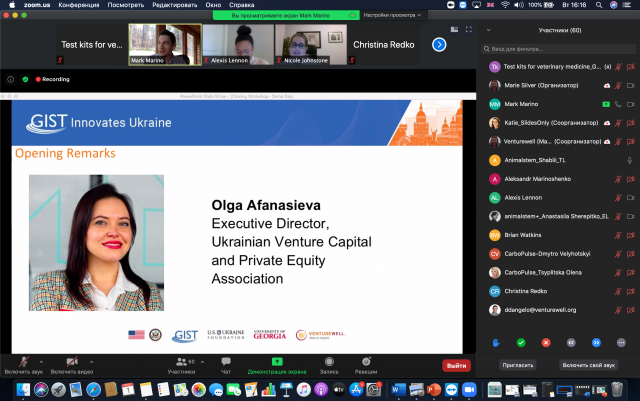Open Посмотреть menu in menu bar
This screenshot has height=401, width=640.
pyautogui.click(x=126, y=5)
